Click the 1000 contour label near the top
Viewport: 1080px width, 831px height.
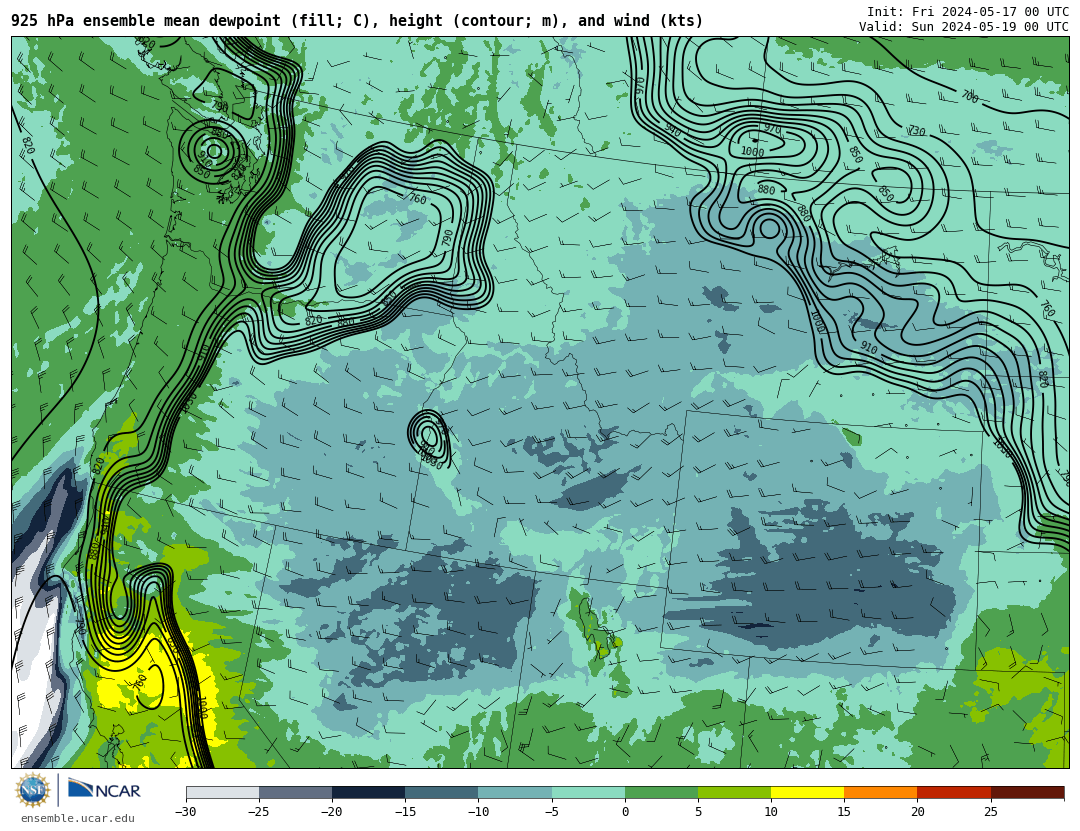coord(752,152)
